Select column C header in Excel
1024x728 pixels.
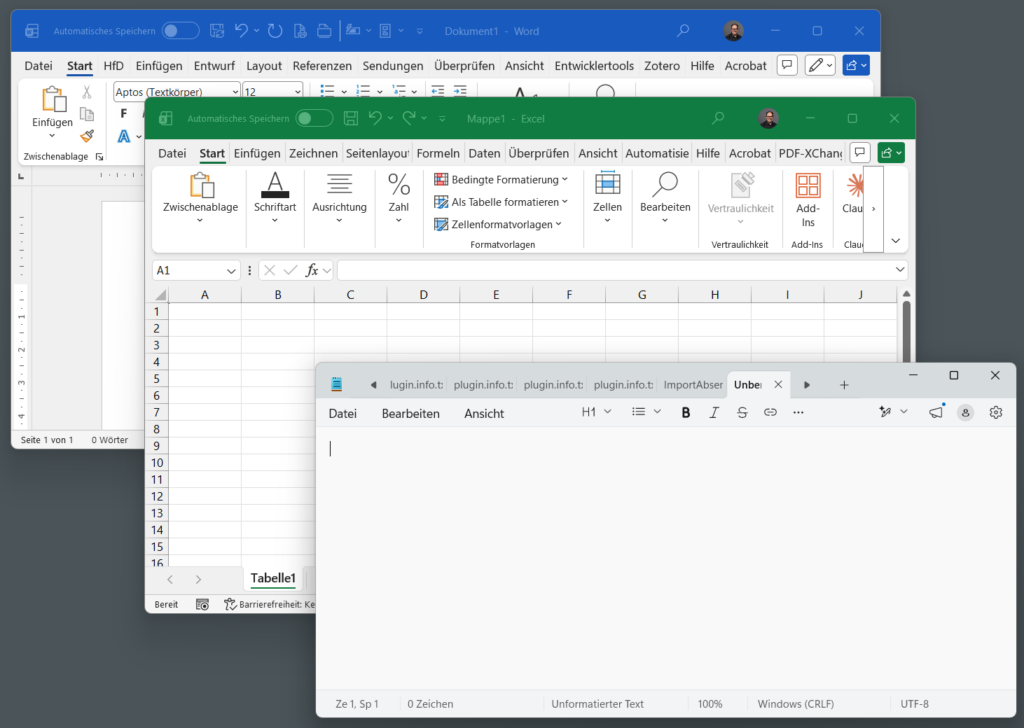pos(351,295)
